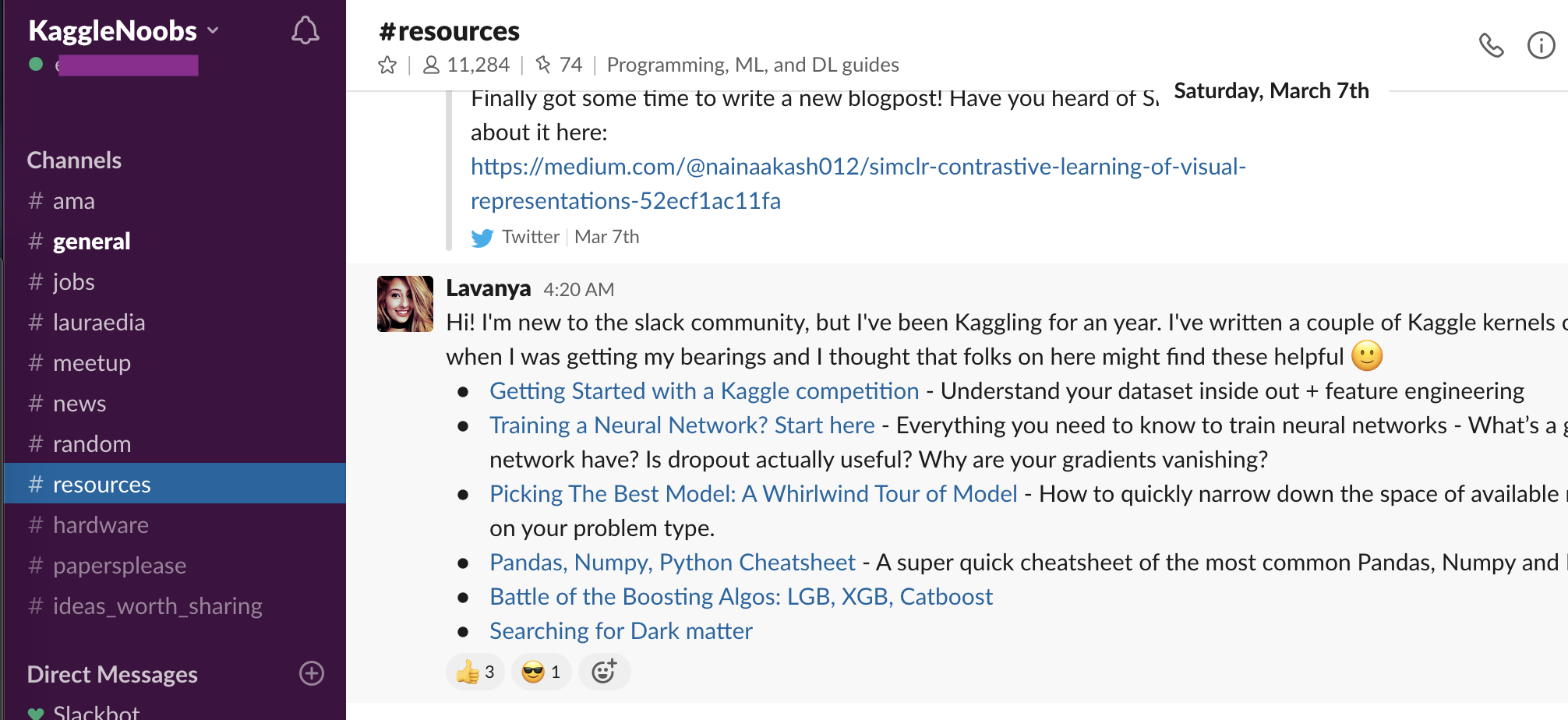
Task: Click Lavanya's profile picture
Action: click(x=405, y=304)
